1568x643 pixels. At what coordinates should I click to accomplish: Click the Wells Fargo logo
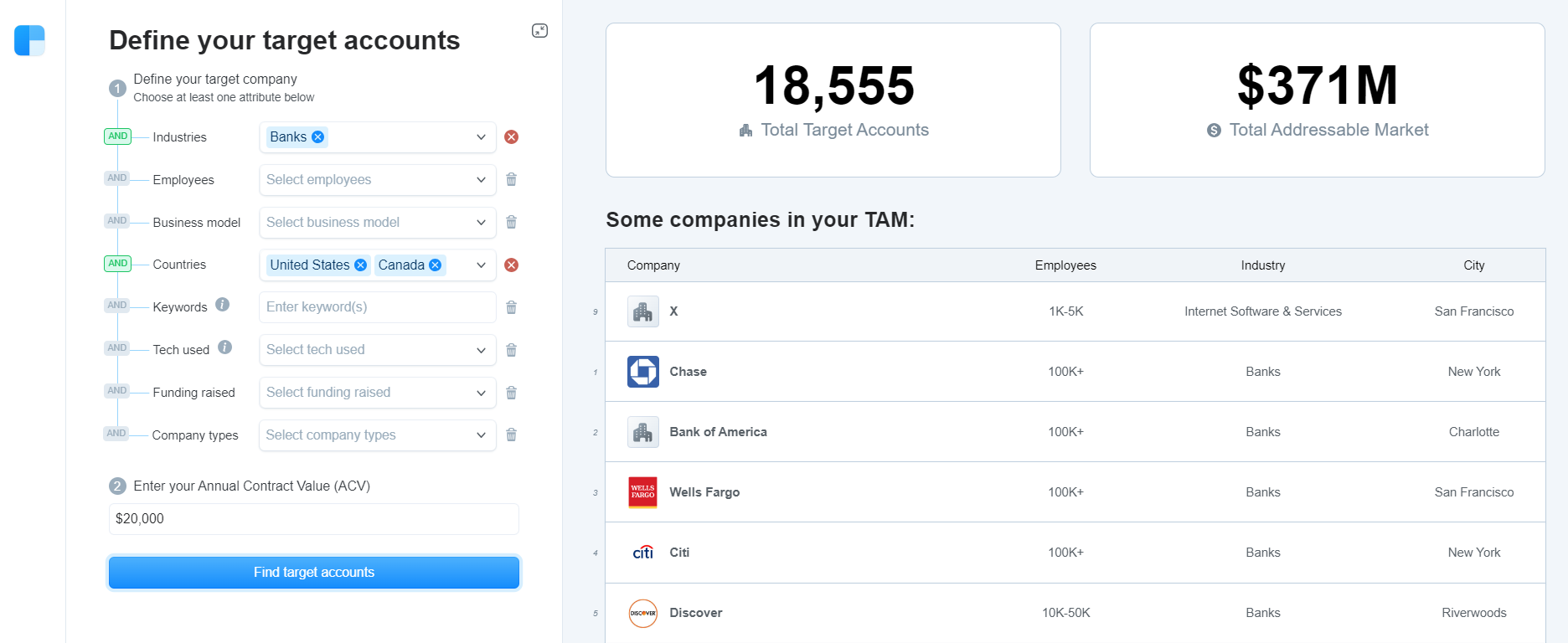(643, 492)
